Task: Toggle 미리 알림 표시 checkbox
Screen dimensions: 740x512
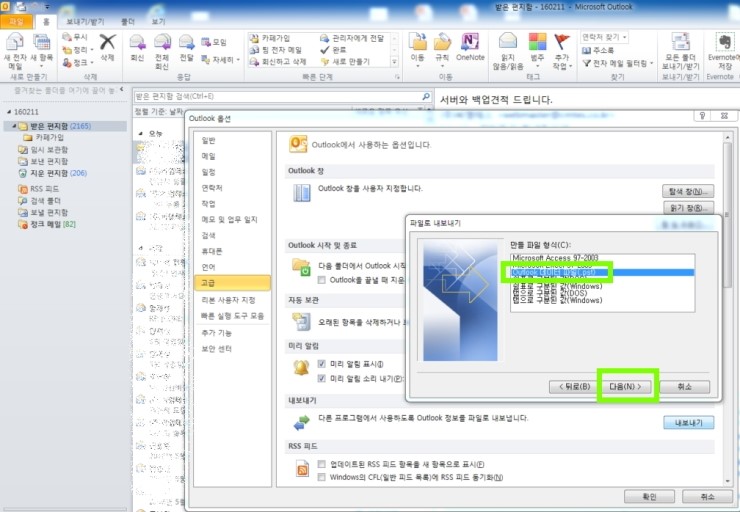Action: [321, 364]
